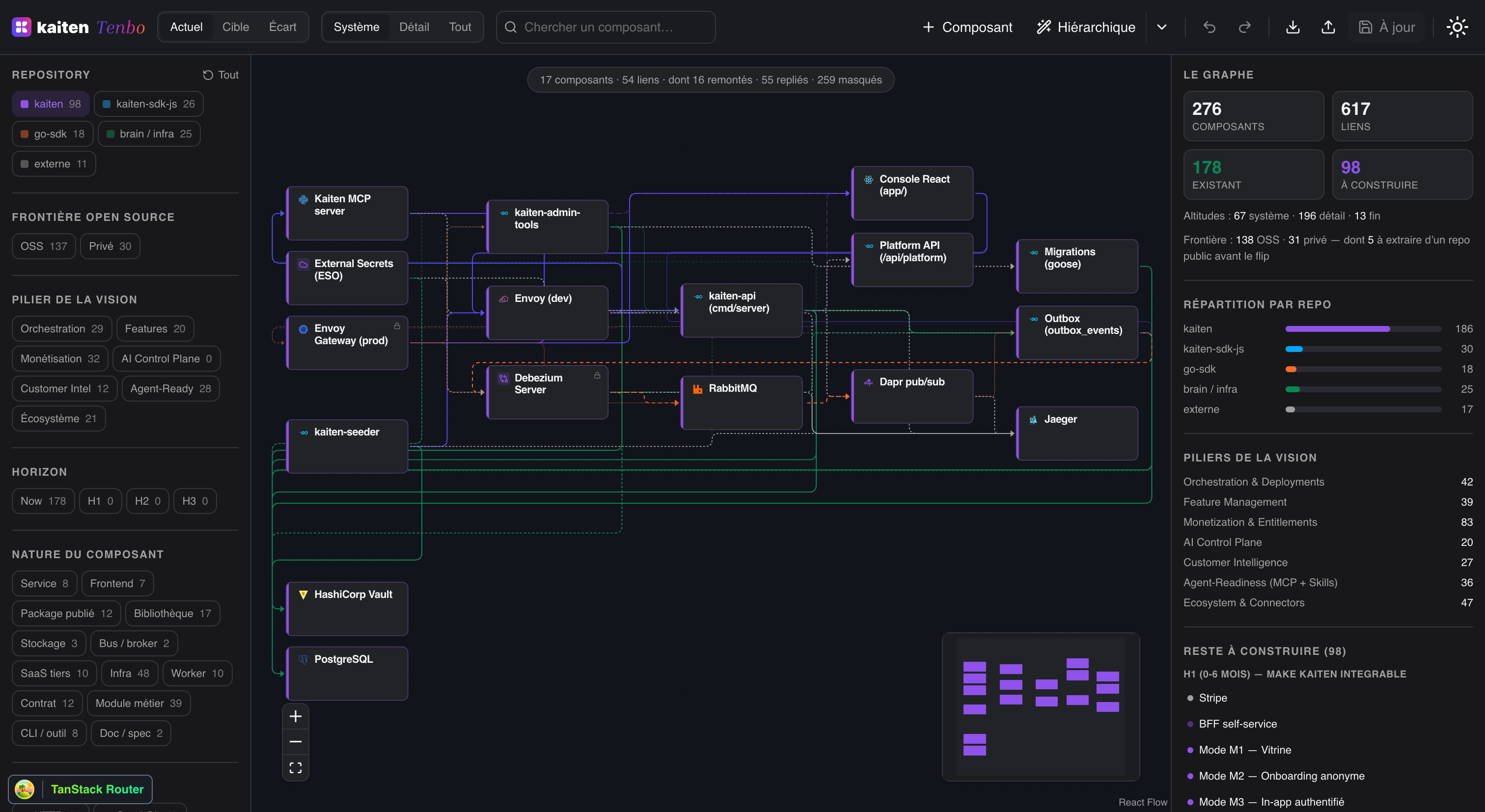Click the External Secrets cloud icon
Screen dimensions: 1485x812
click(303, 264)
